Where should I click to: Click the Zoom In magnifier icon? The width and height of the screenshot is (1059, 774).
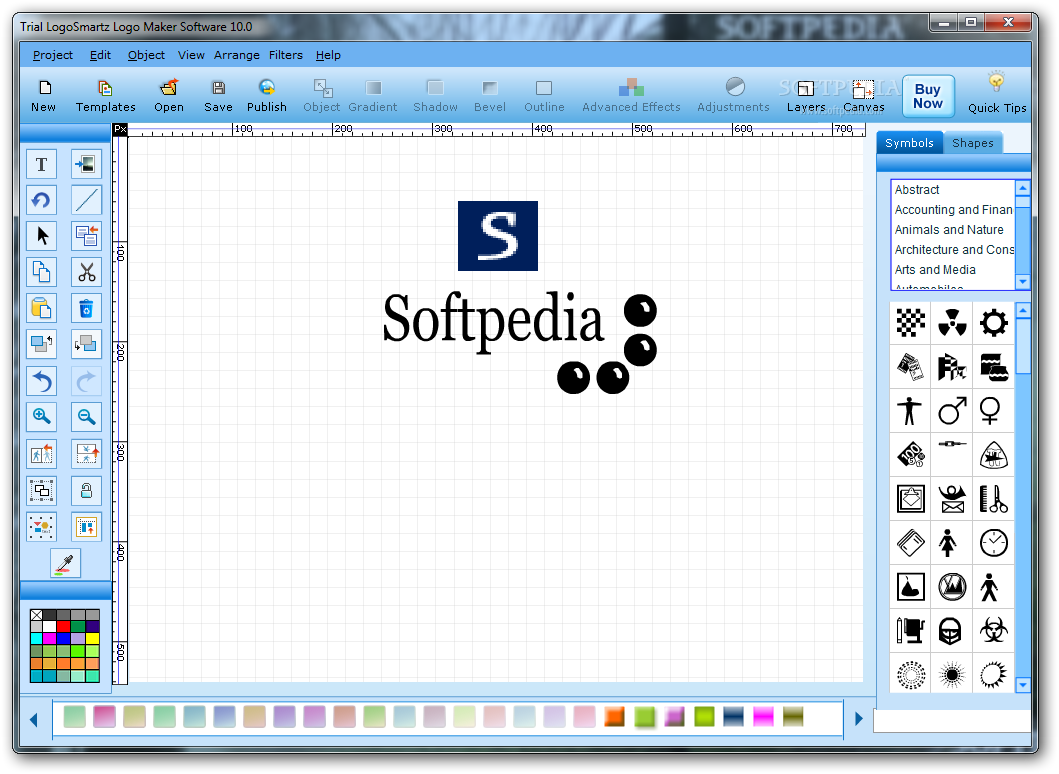[41, 417]
